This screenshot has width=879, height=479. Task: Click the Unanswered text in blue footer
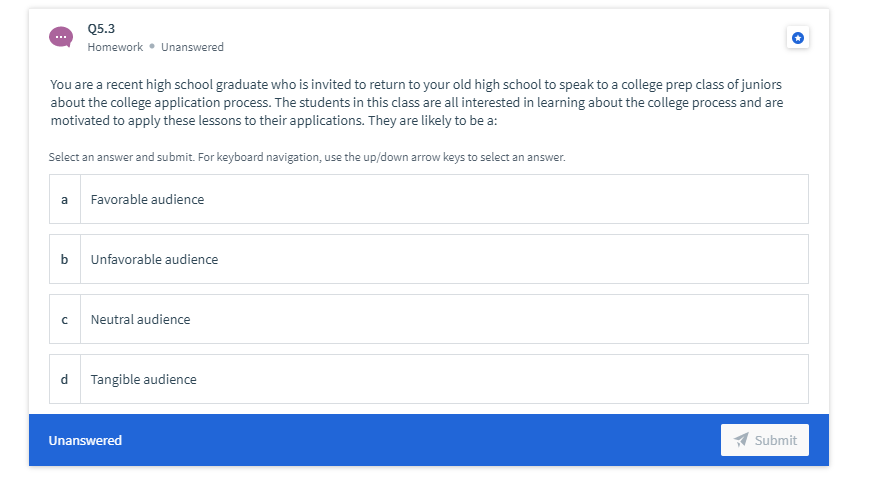(x=85, y=440)
